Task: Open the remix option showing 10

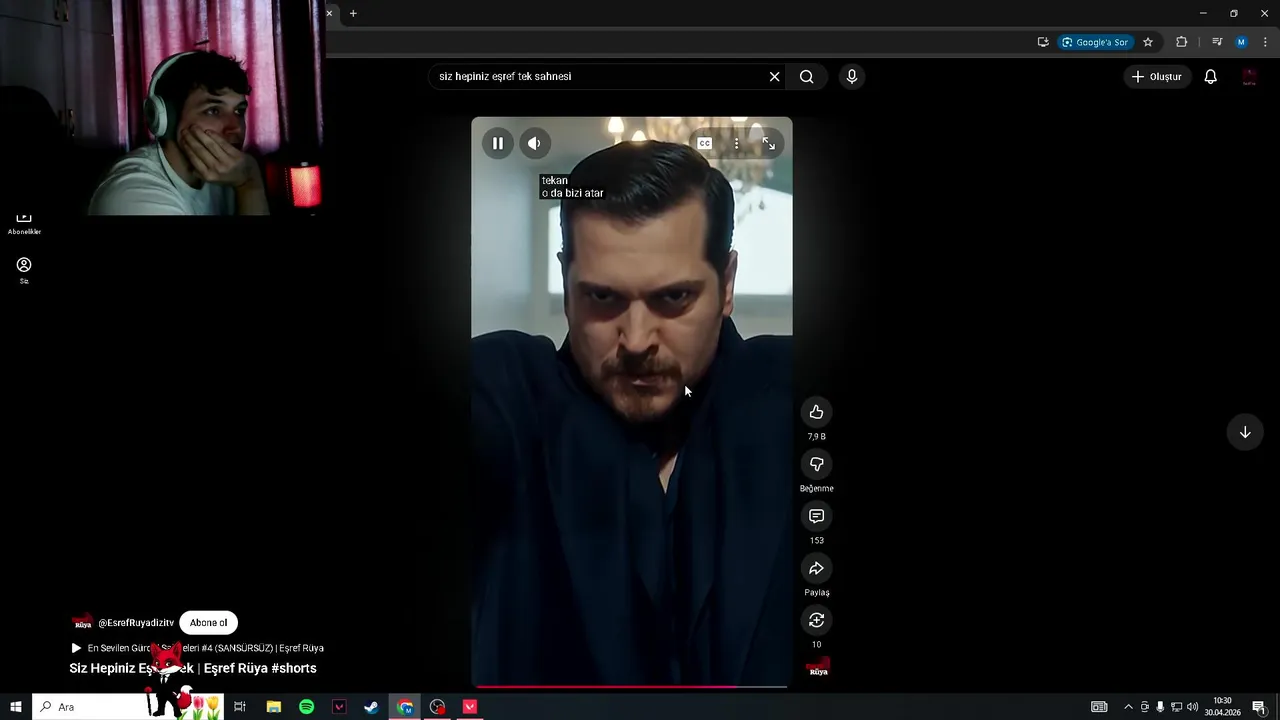Action: click(816, 620)
